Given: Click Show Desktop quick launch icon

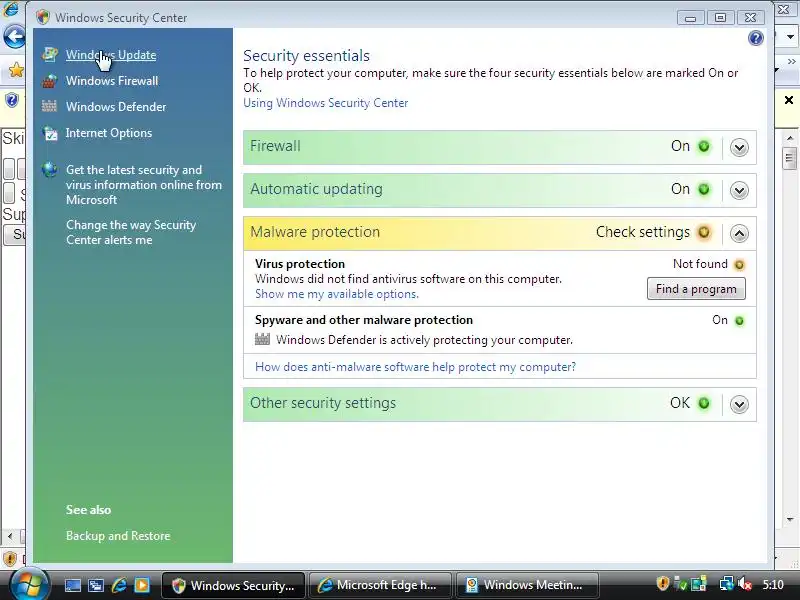Looking at the screenshot, I should 72,585.
